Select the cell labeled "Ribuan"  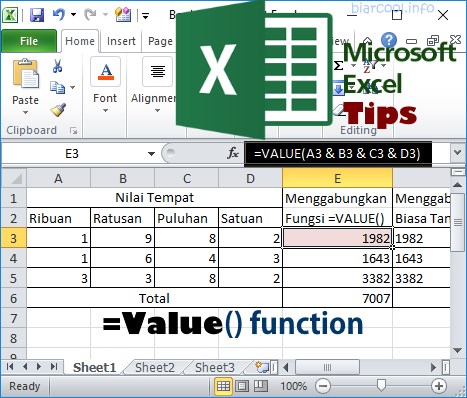[58, 218]
